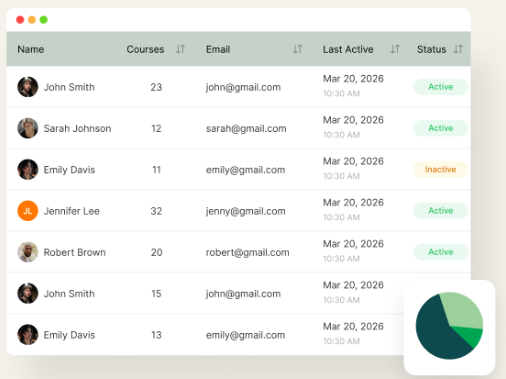The width and height of the screenshot is (506, 379).
Task: Click robert@gmail.com email address
Action: coord(248,253)
